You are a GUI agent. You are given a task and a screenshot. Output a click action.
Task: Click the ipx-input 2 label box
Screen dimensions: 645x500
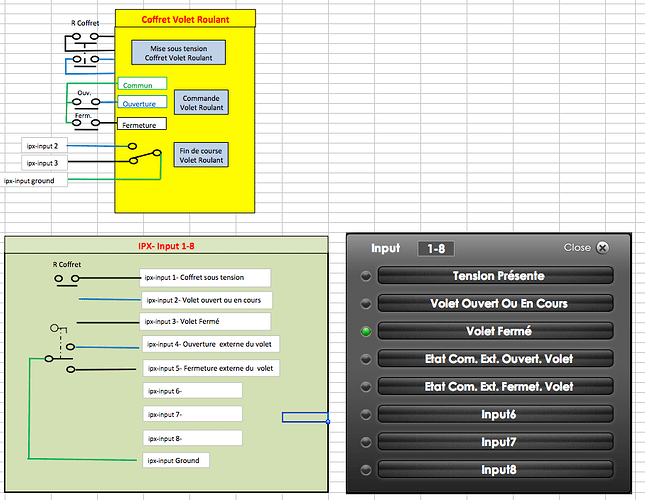tap(47, 146)
